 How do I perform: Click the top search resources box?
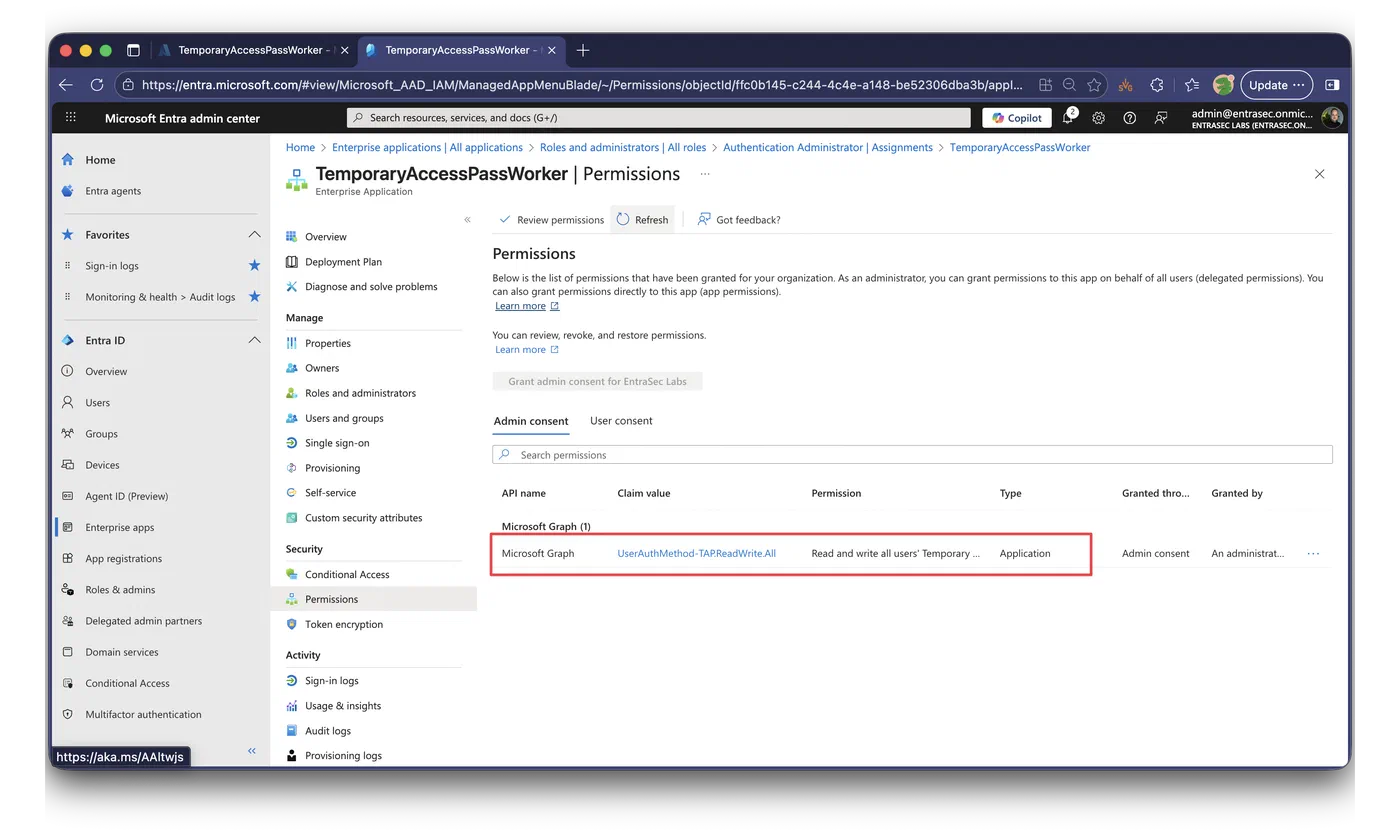point(658,118)
